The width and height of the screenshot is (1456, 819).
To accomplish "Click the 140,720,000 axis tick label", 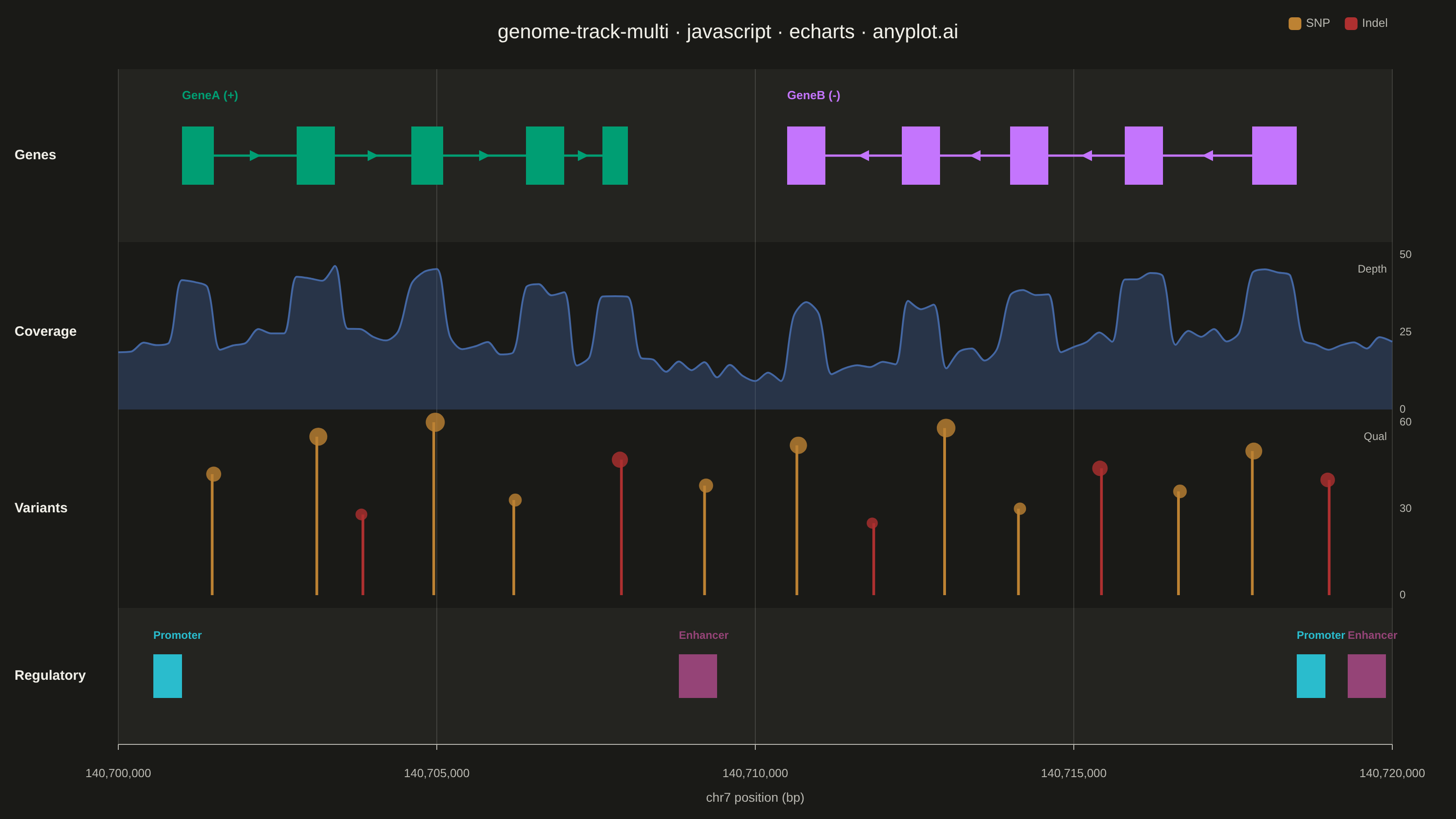I will tap(1392, 773).
